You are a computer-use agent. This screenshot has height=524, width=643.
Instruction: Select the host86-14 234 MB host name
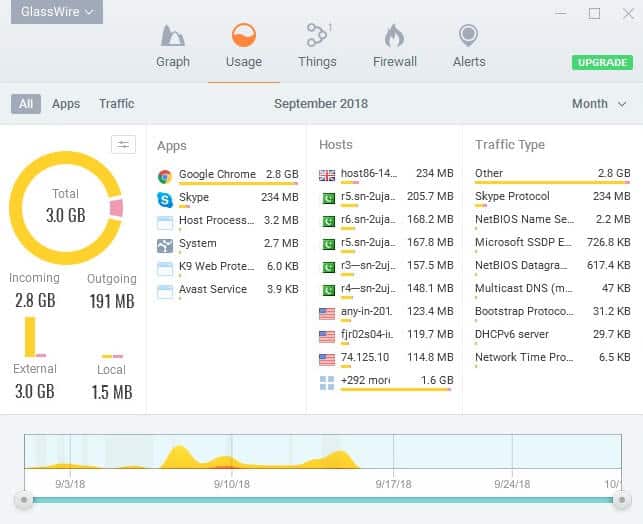[369, 173]
